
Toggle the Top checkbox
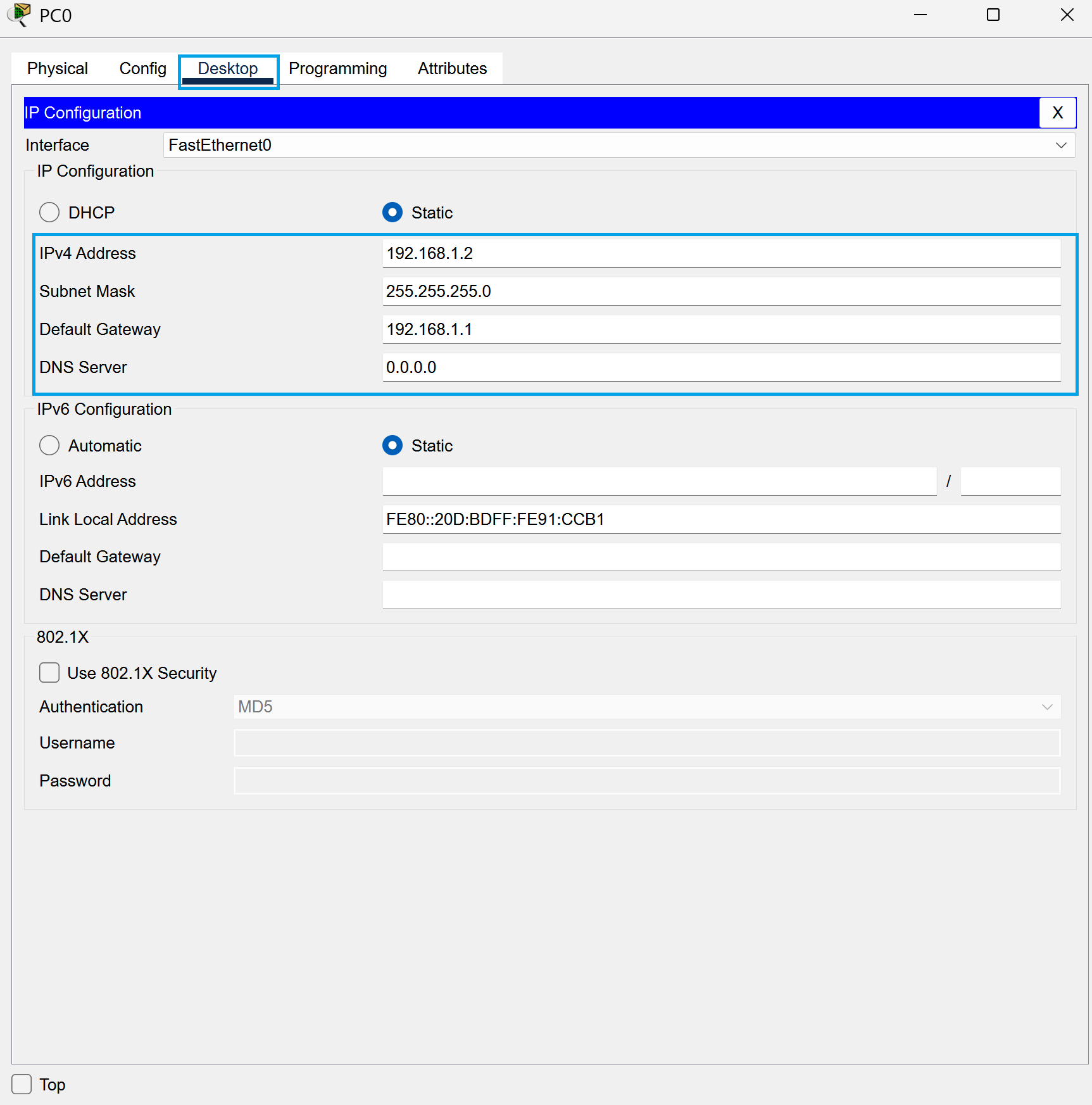click(22, 1084)
